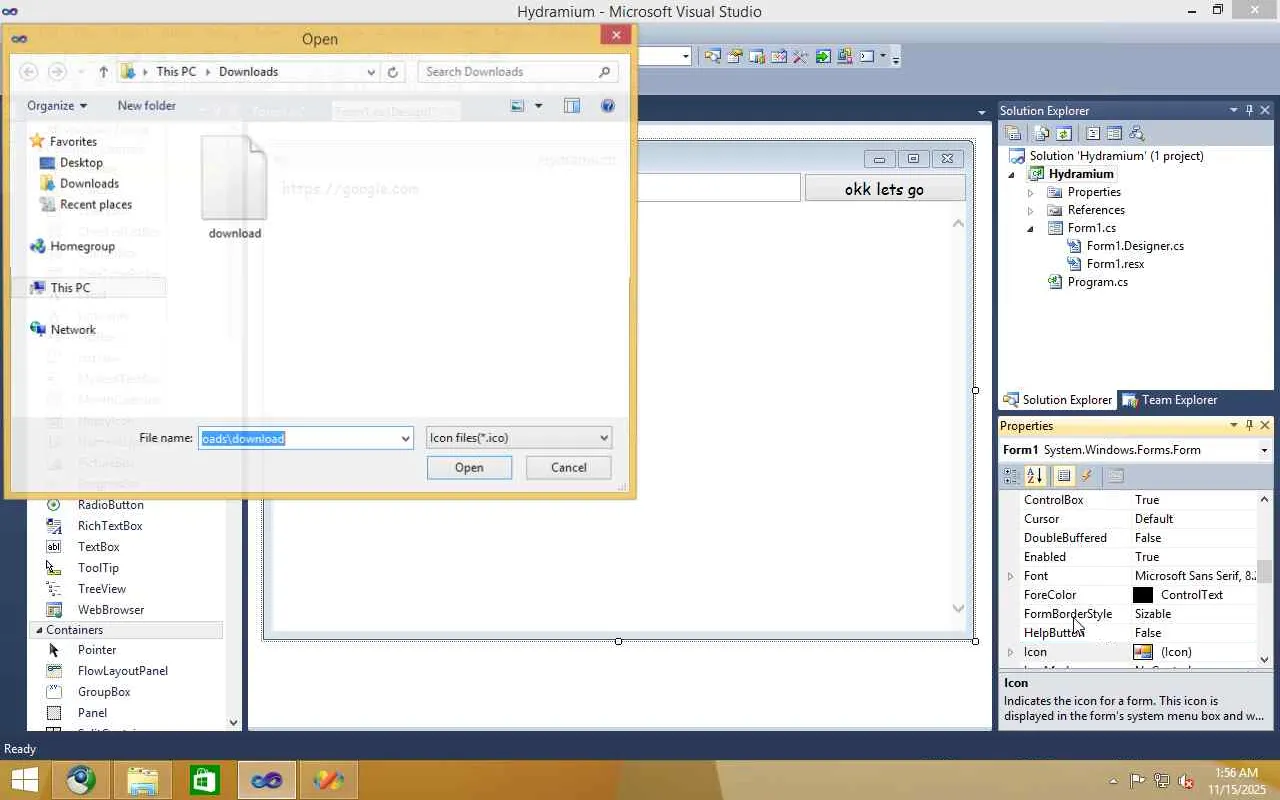Show Properties list icon in Properties panel
This screenshot has height=800, width=1280.
point(1064,476)
